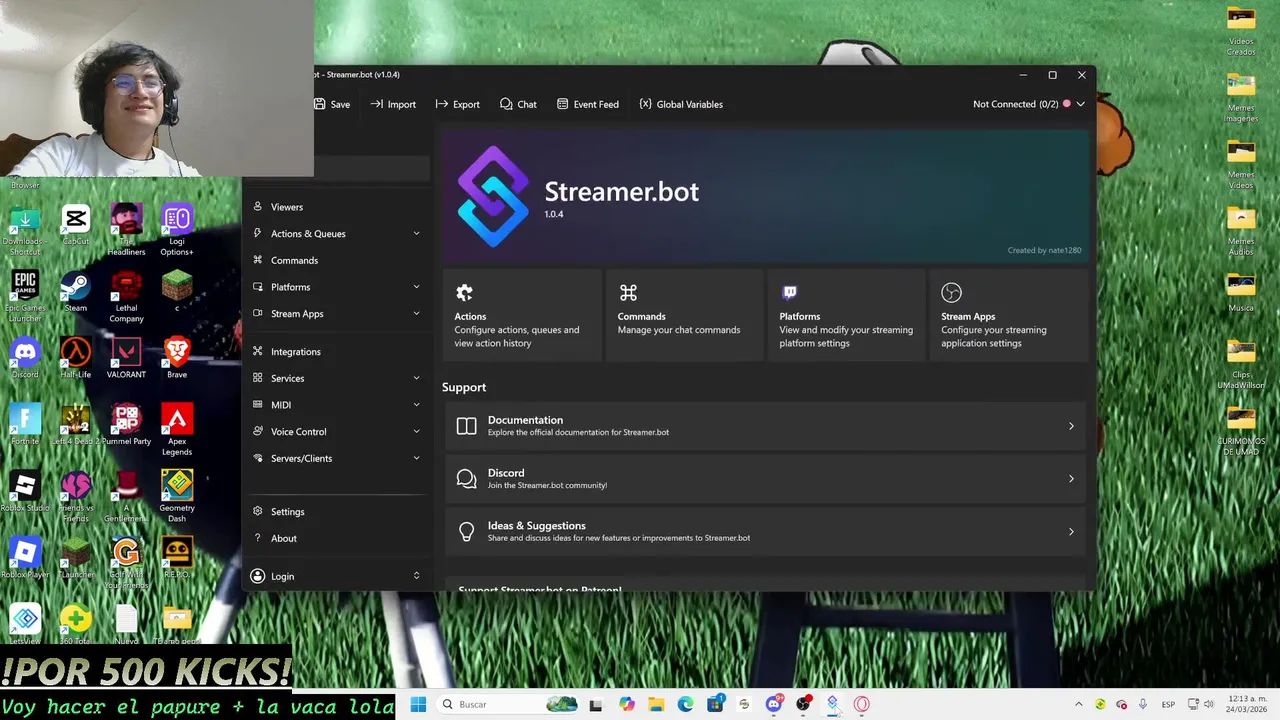This screenshot has height=720, width=1280.
Task: Open the Brave browser desktop icon
Action: (177, 358)
